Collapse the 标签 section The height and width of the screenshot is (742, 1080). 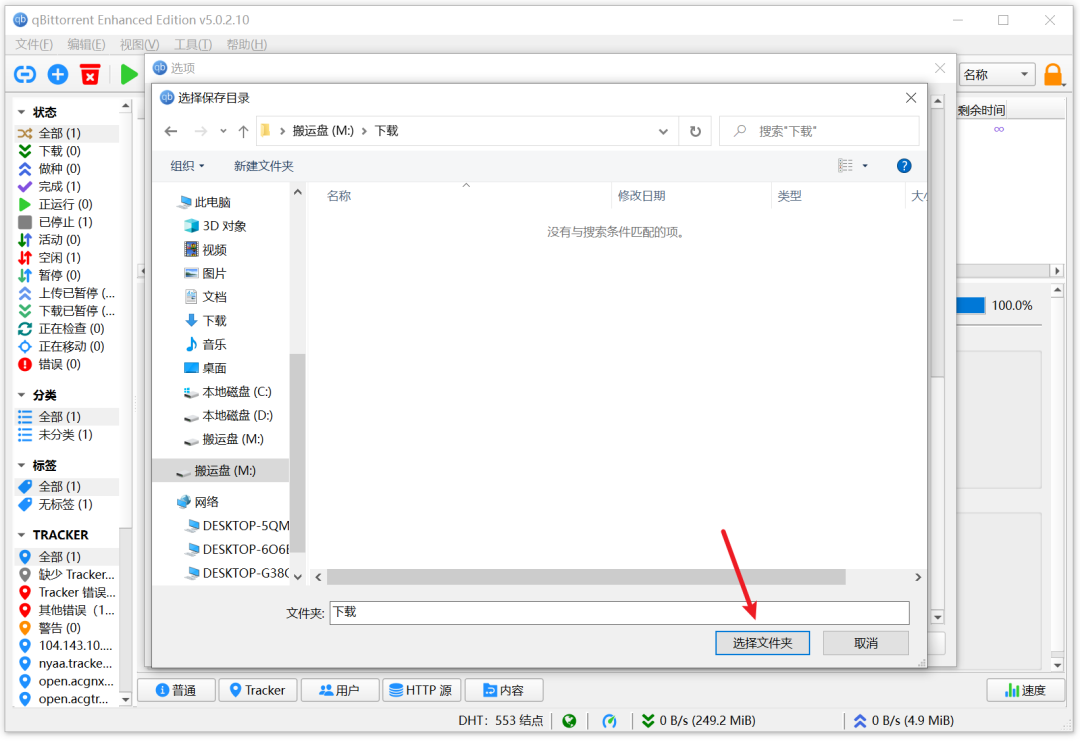[21, 466]
